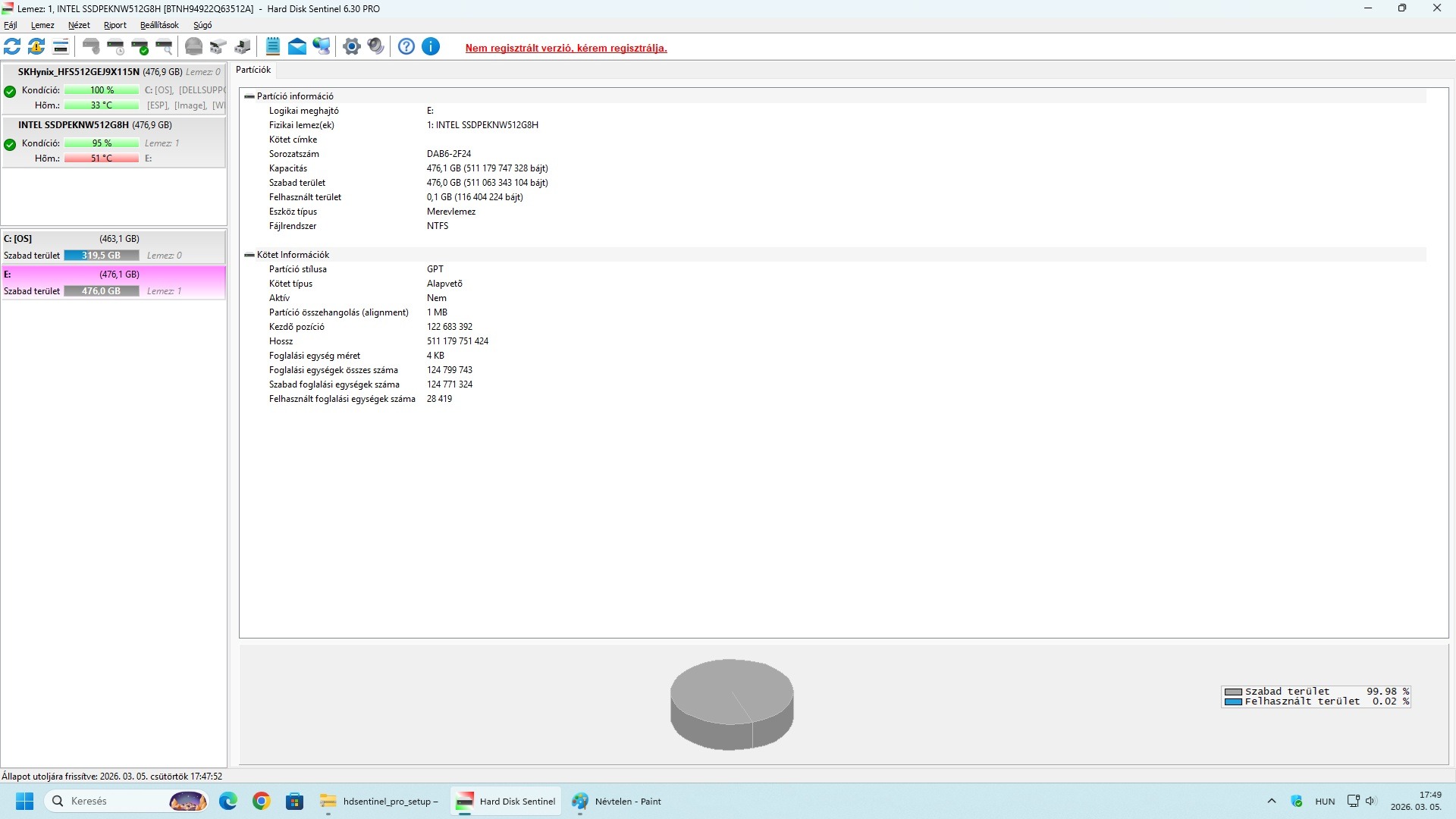The height and width of the screenshot is (819, 1456).
Task: Select the Partíciók tab
Action: click(x=253, y=70)
